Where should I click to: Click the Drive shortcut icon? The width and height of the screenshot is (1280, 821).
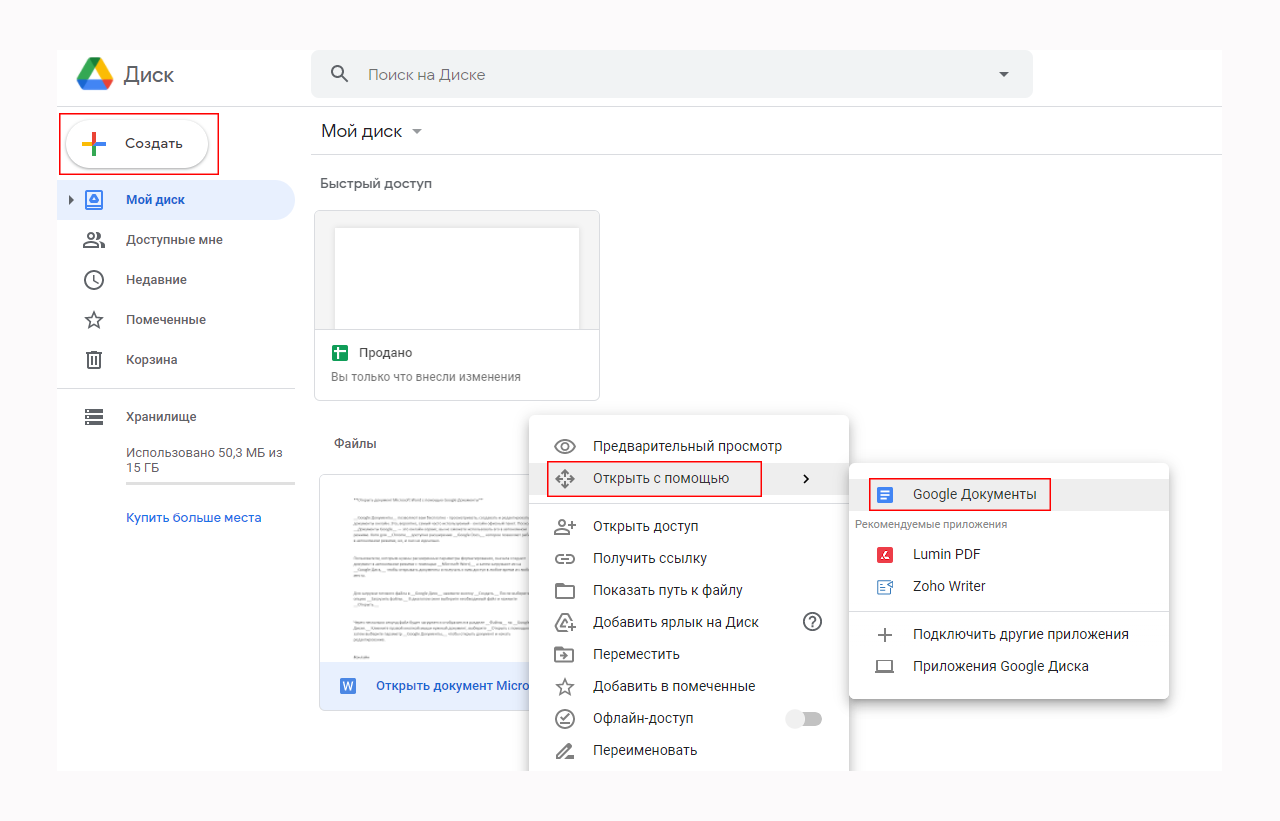(565, 622)
